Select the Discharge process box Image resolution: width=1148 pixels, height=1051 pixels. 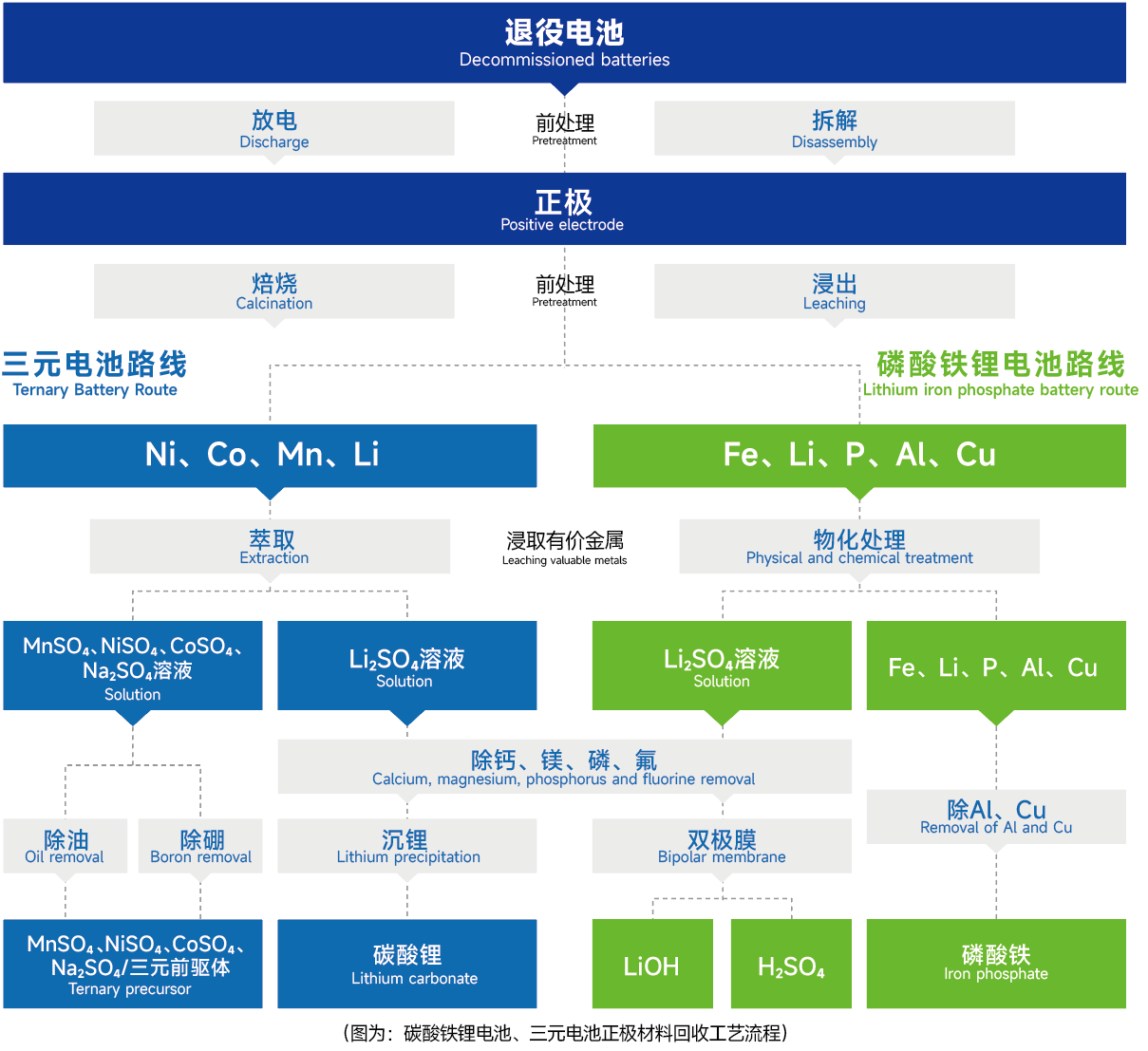click(x=273, y=128)
